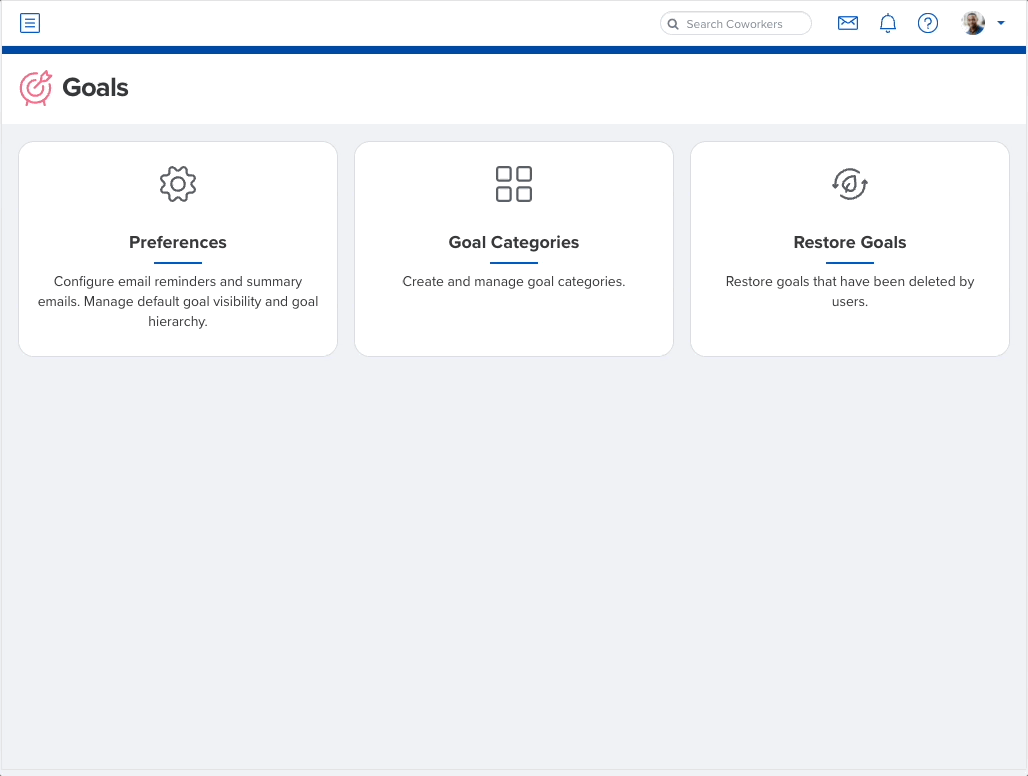Viewport: 1028px width, 776px height.
Task: Focus the Search Coworkers field
Action: (x=736, y=24)
